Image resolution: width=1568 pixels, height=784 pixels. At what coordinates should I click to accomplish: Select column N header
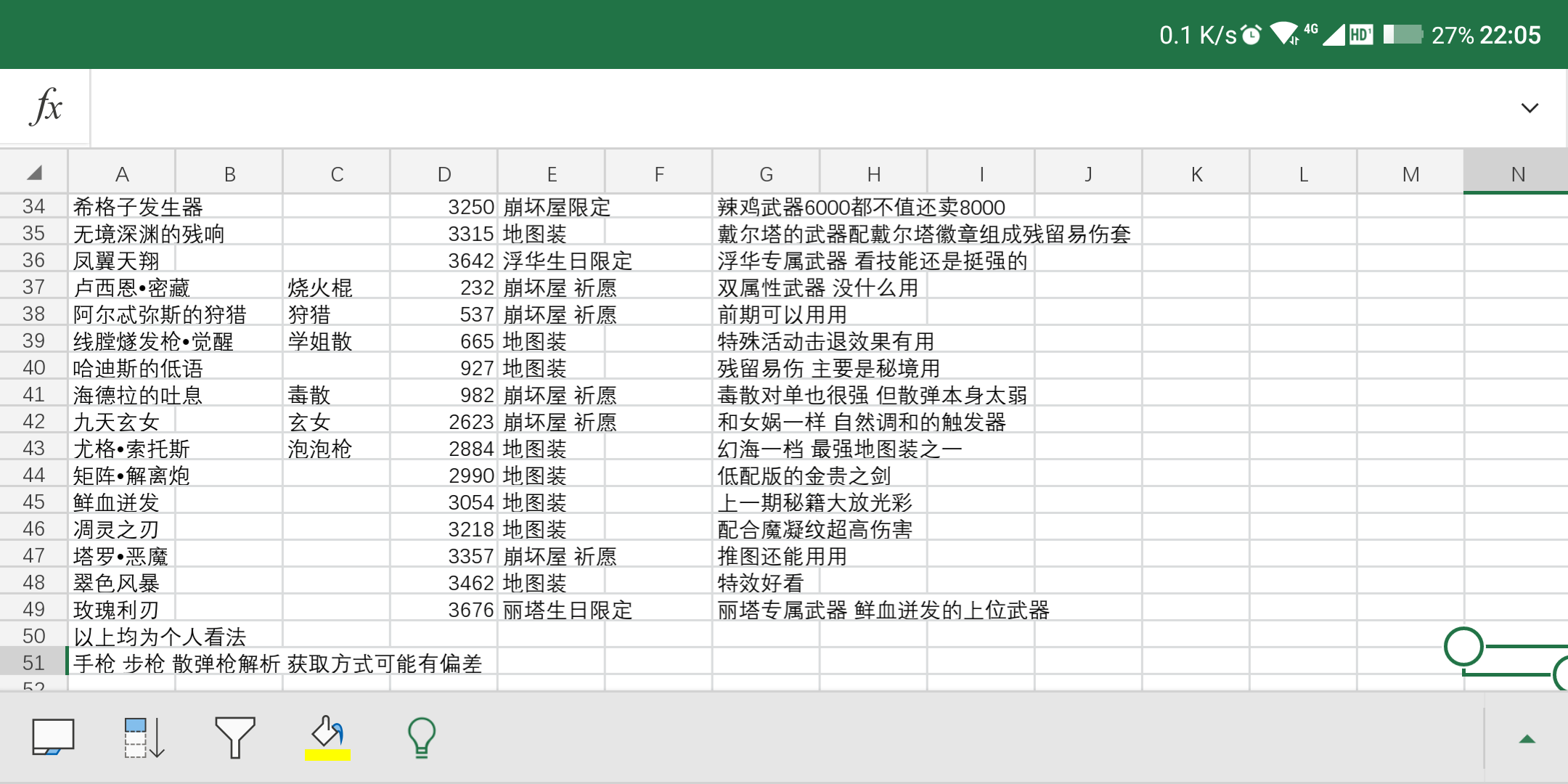(1517, 173)
